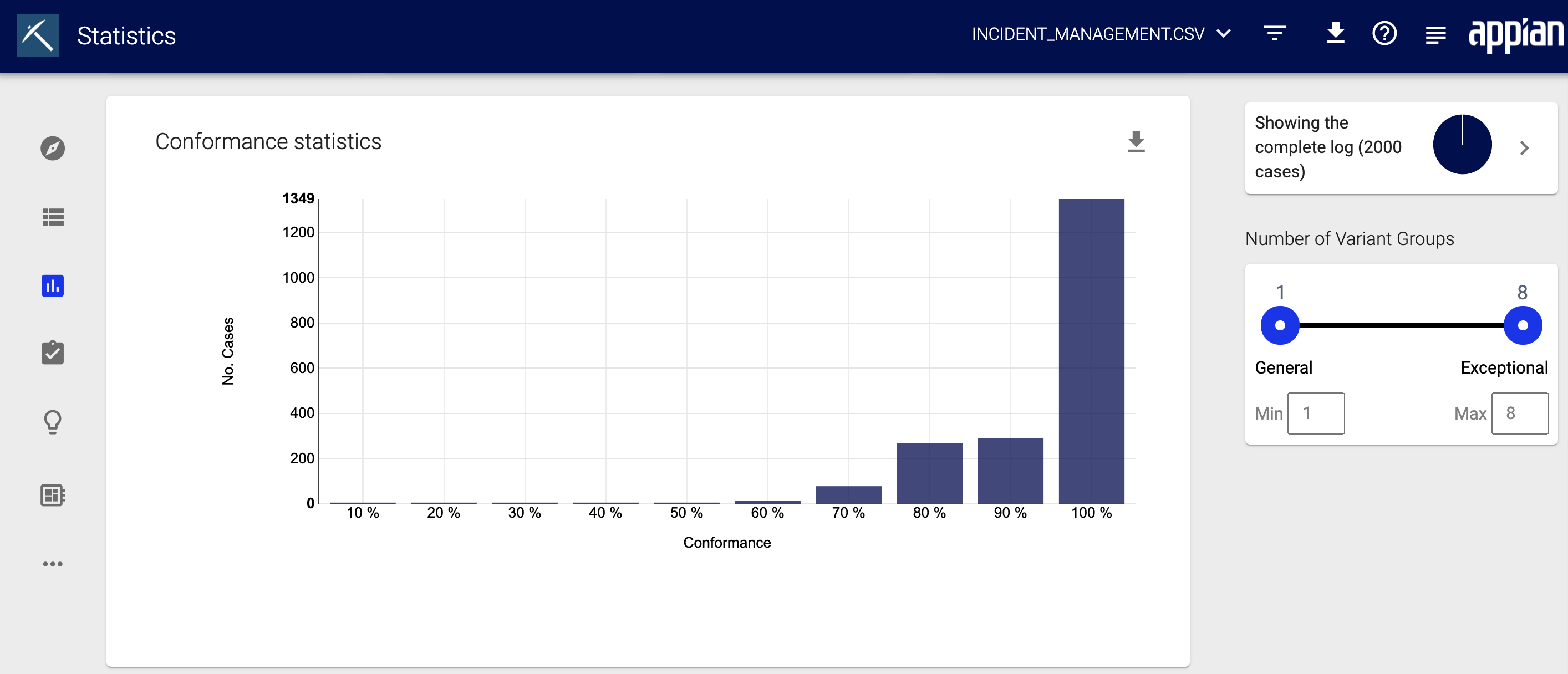Open the clipboard checkmark conformance icon
The image size is (1568, 674).
(53, 352)
